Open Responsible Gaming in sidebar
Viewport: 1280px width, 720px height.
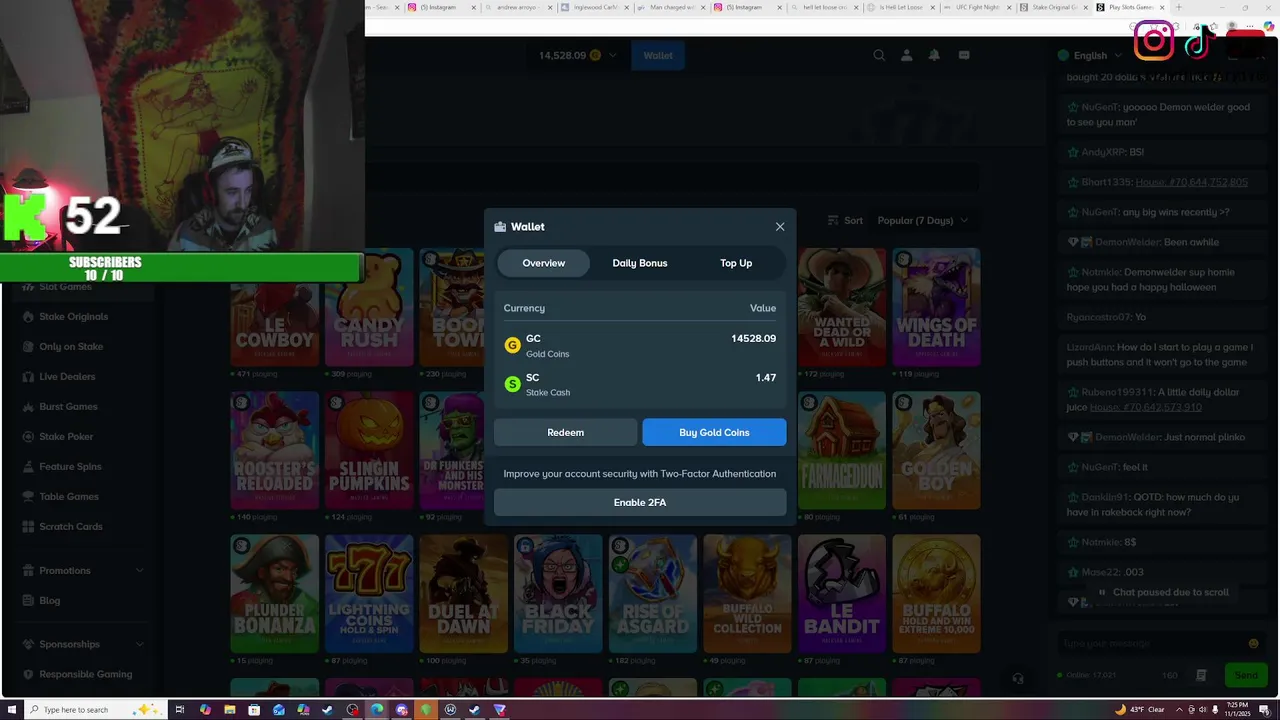(85, 675)
